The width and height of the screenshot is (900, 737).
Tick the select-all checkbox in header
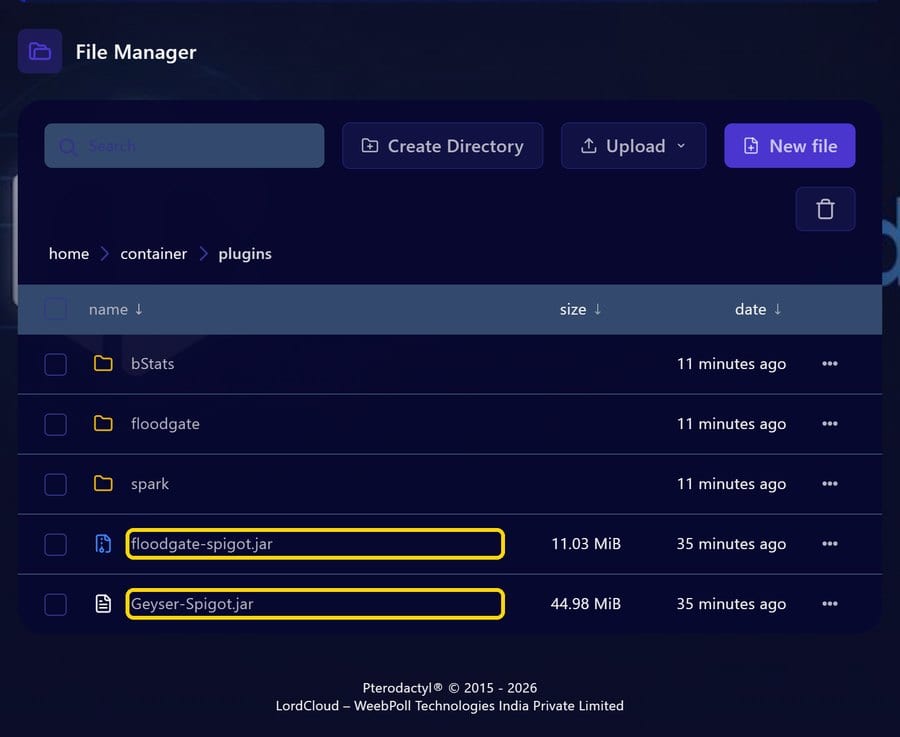pyautogui.click(x=56, y=309)
